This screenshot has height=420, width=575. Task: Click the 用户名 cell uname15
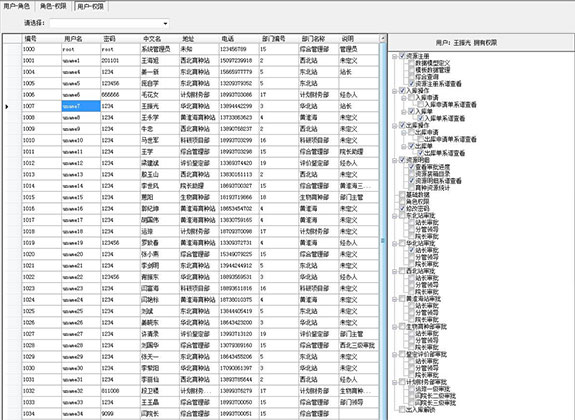(81, 197)
